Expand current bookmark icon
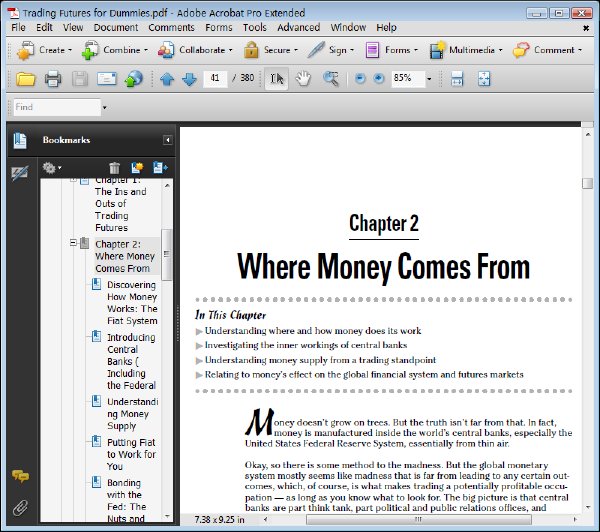 coord(160,168)
